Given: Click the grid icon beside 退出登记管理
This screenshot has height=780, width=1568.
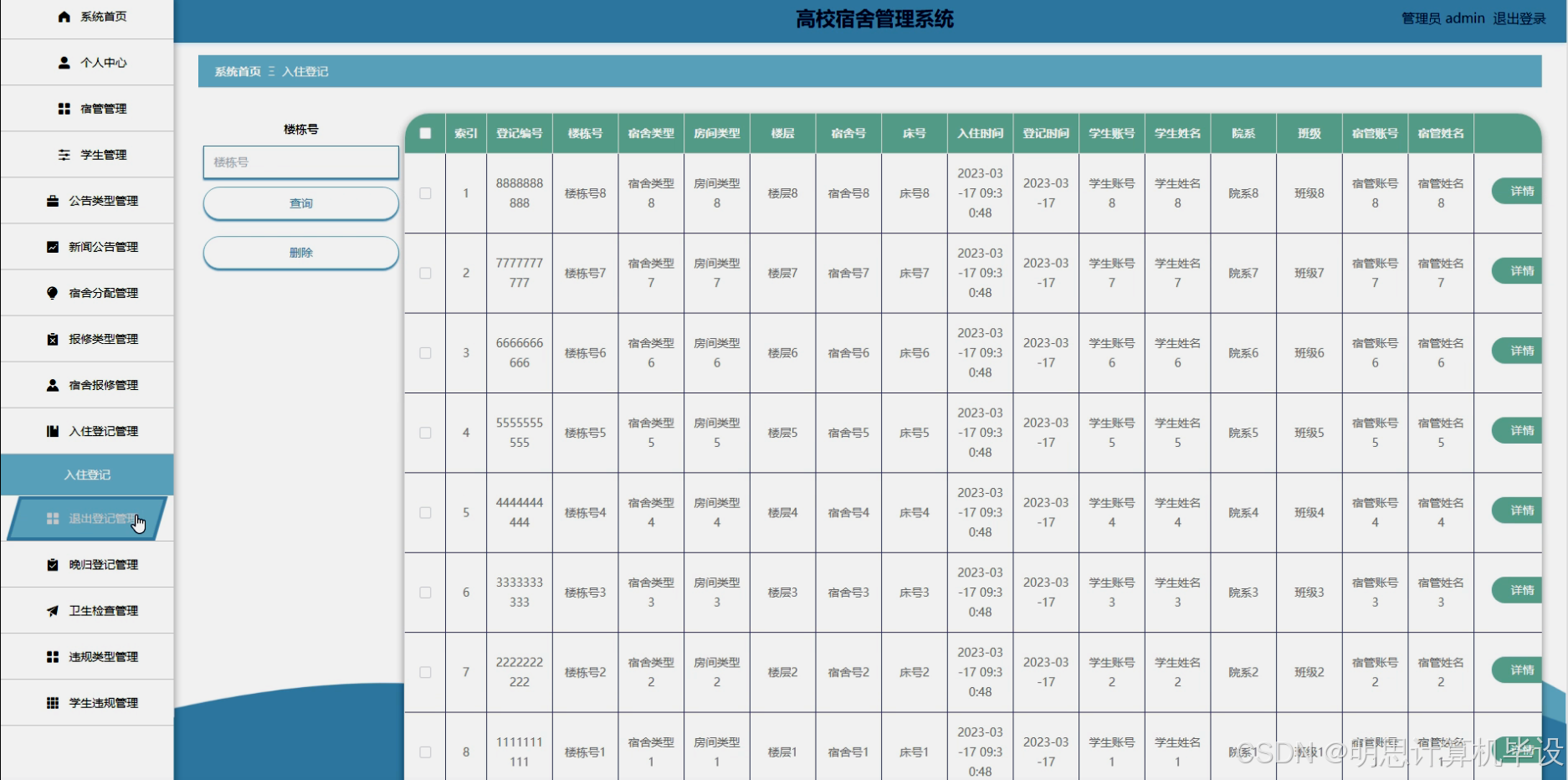Looking at the screenshot, I should (x=53, y=519).
